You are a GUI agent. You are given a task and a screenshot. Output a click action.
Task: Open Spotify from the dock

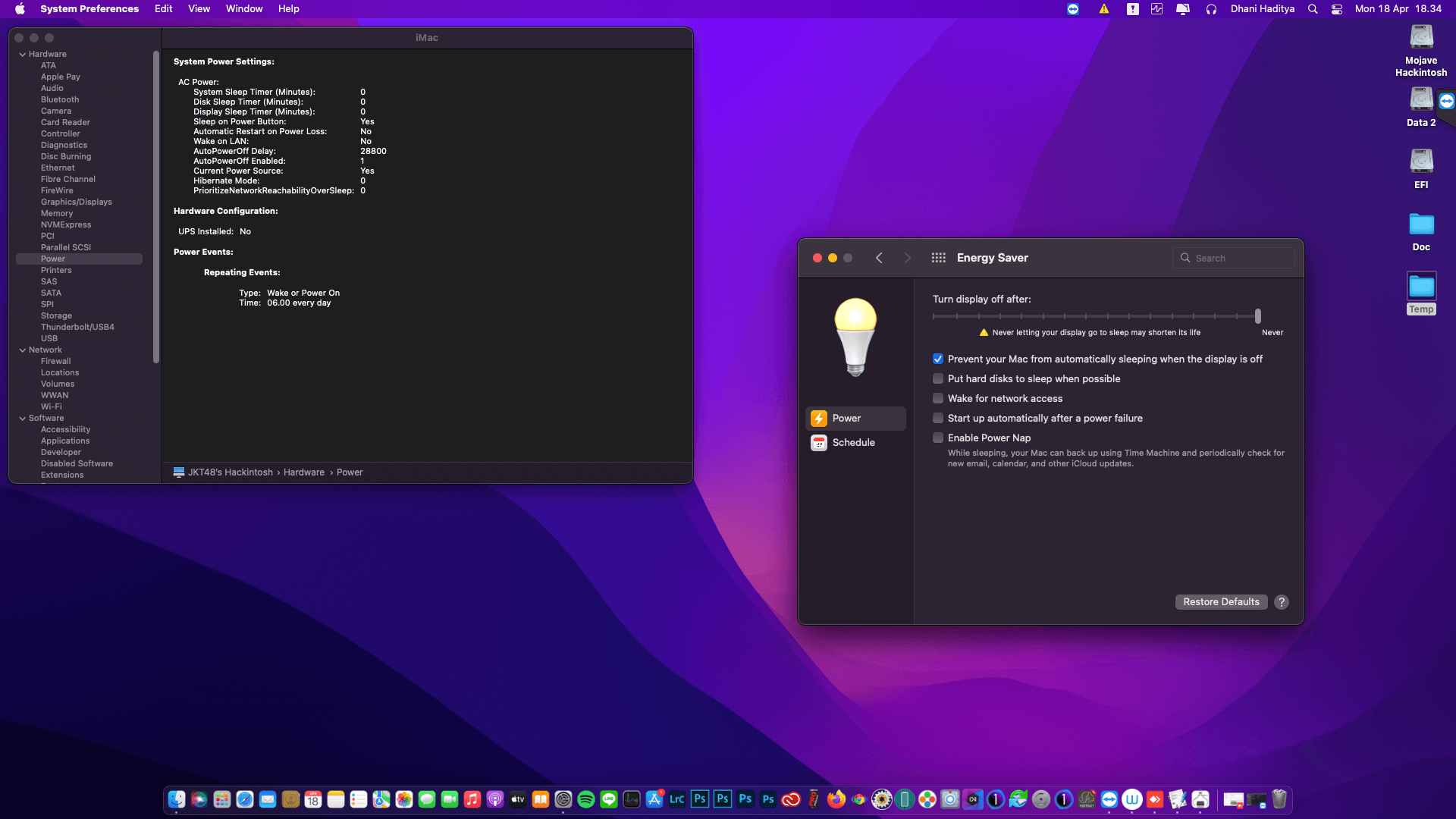tap(586, 799)
